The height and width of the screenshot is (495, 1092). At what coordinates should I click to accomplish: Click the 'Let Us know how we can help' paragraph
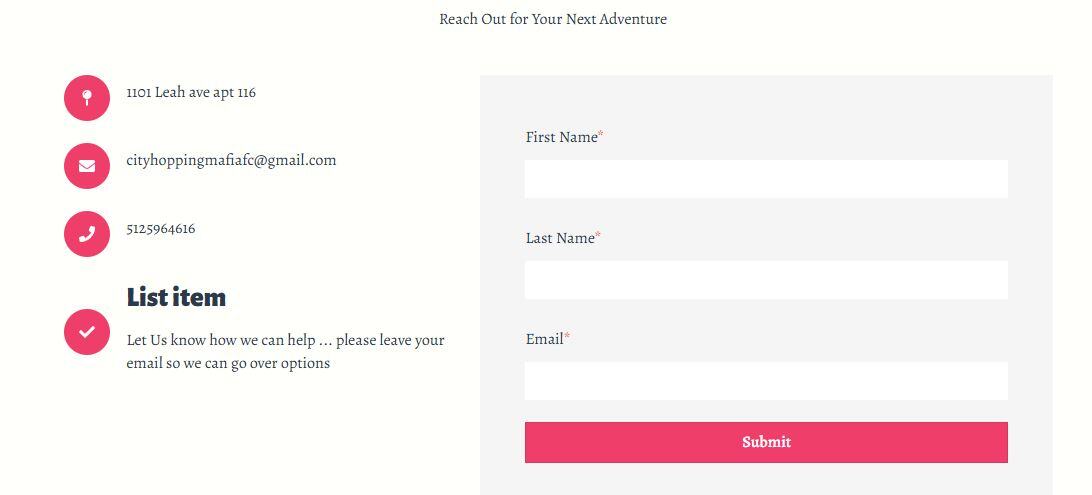285,352
